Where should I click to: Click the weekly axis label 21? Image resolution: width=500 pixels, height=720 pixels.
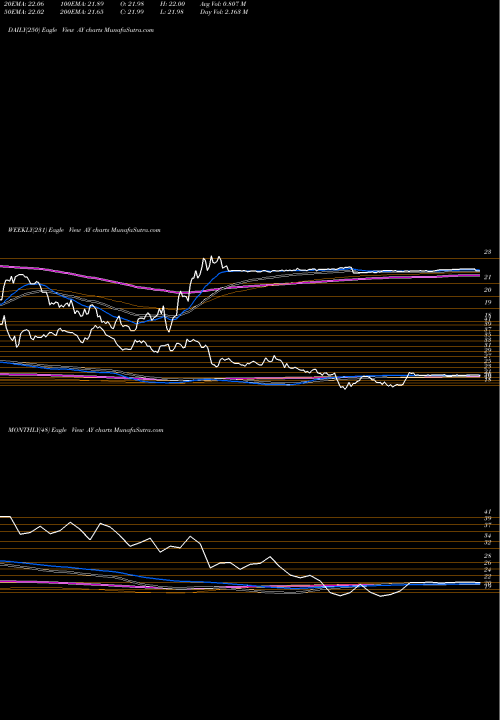click(487, 277)
